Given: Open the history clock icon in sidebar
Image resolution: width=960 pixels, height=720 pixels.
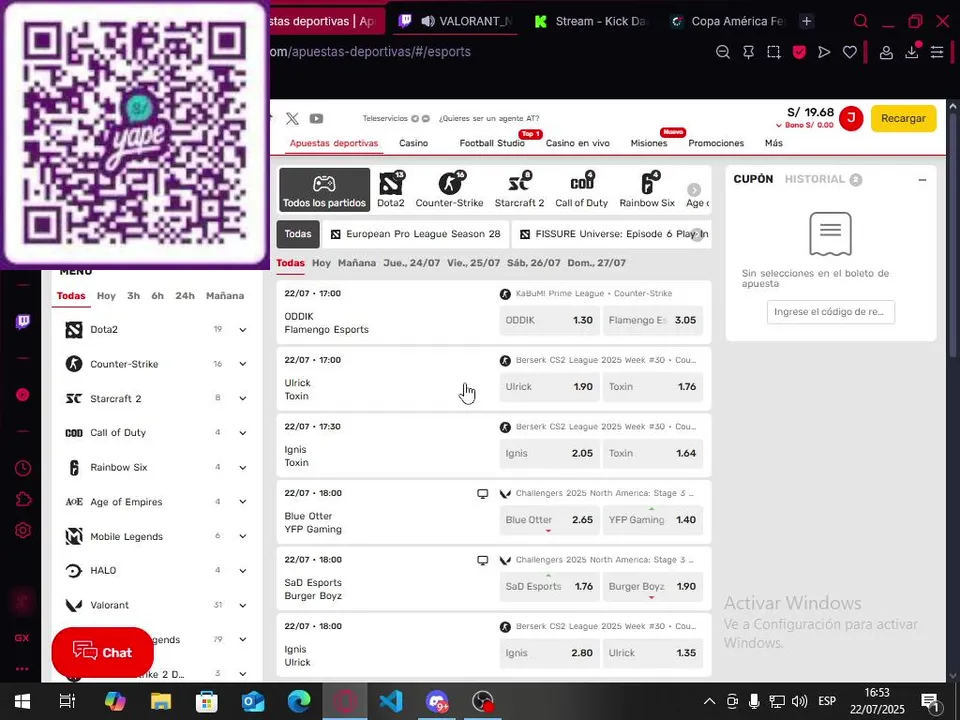Looking at the screenshot, I should pyautogui.click(x=23, y=468).
